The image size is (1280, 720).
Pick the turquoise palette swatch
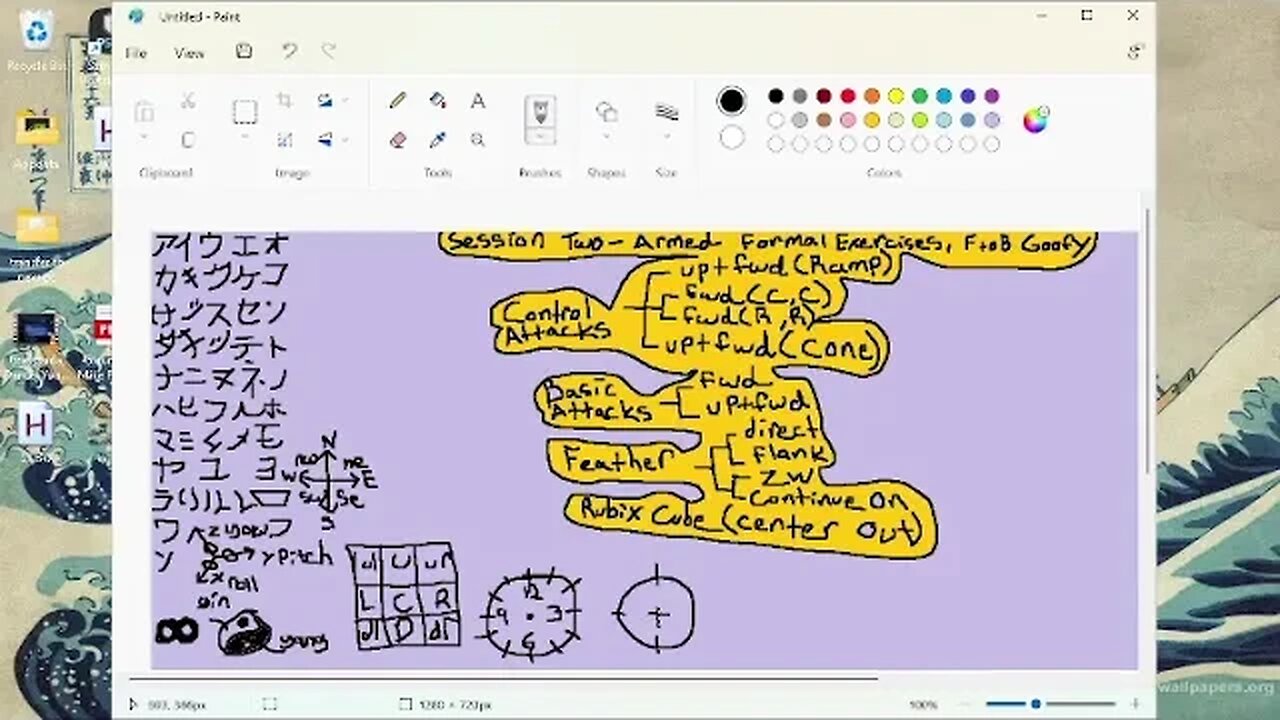944,96
